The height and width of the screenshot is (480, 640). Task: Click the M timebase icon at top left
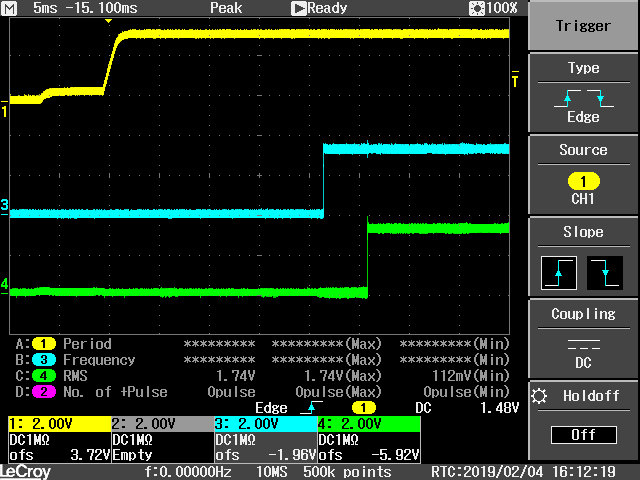point(9,8)
